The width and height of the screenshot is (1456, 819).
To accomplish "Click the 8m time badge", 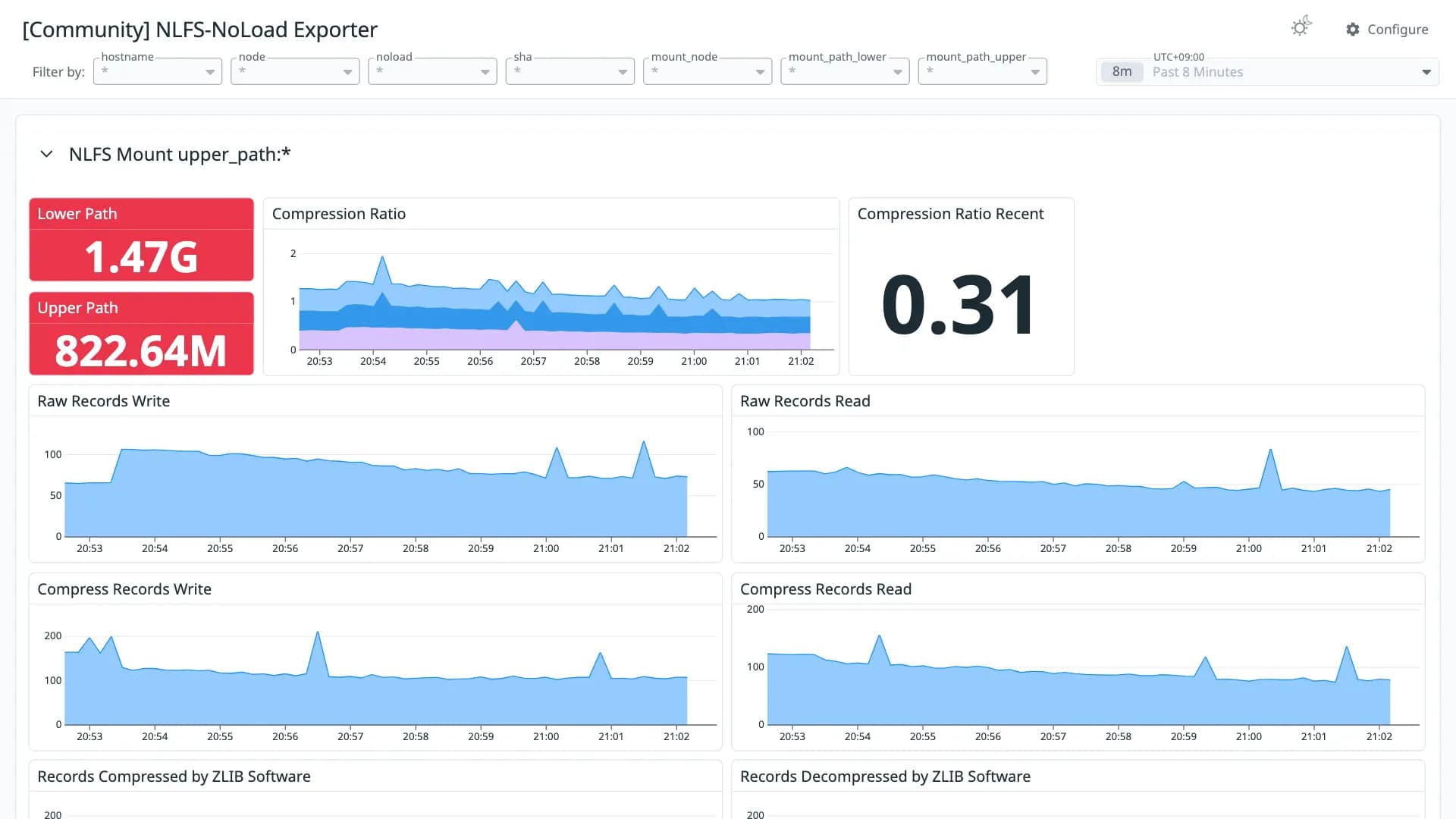I will coord(1122,72).
